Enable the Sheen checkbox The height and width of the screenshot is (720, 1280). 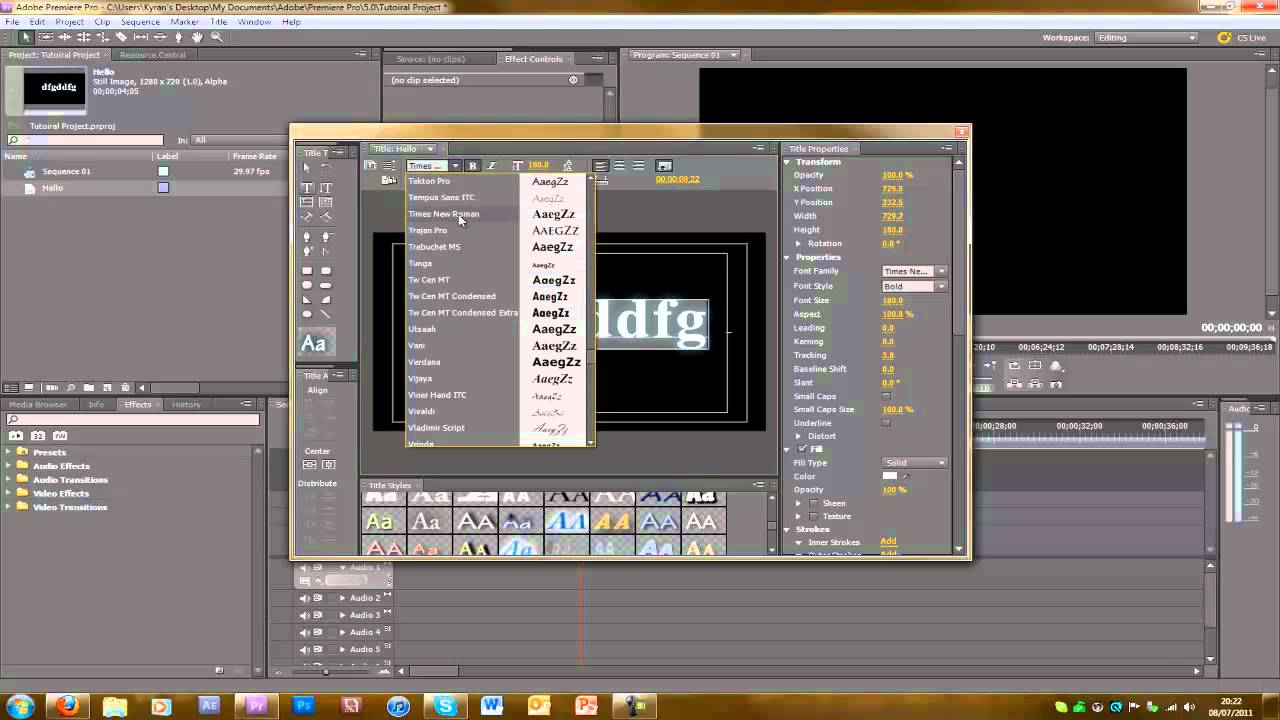pyautogui.click(x=813, y=503)
